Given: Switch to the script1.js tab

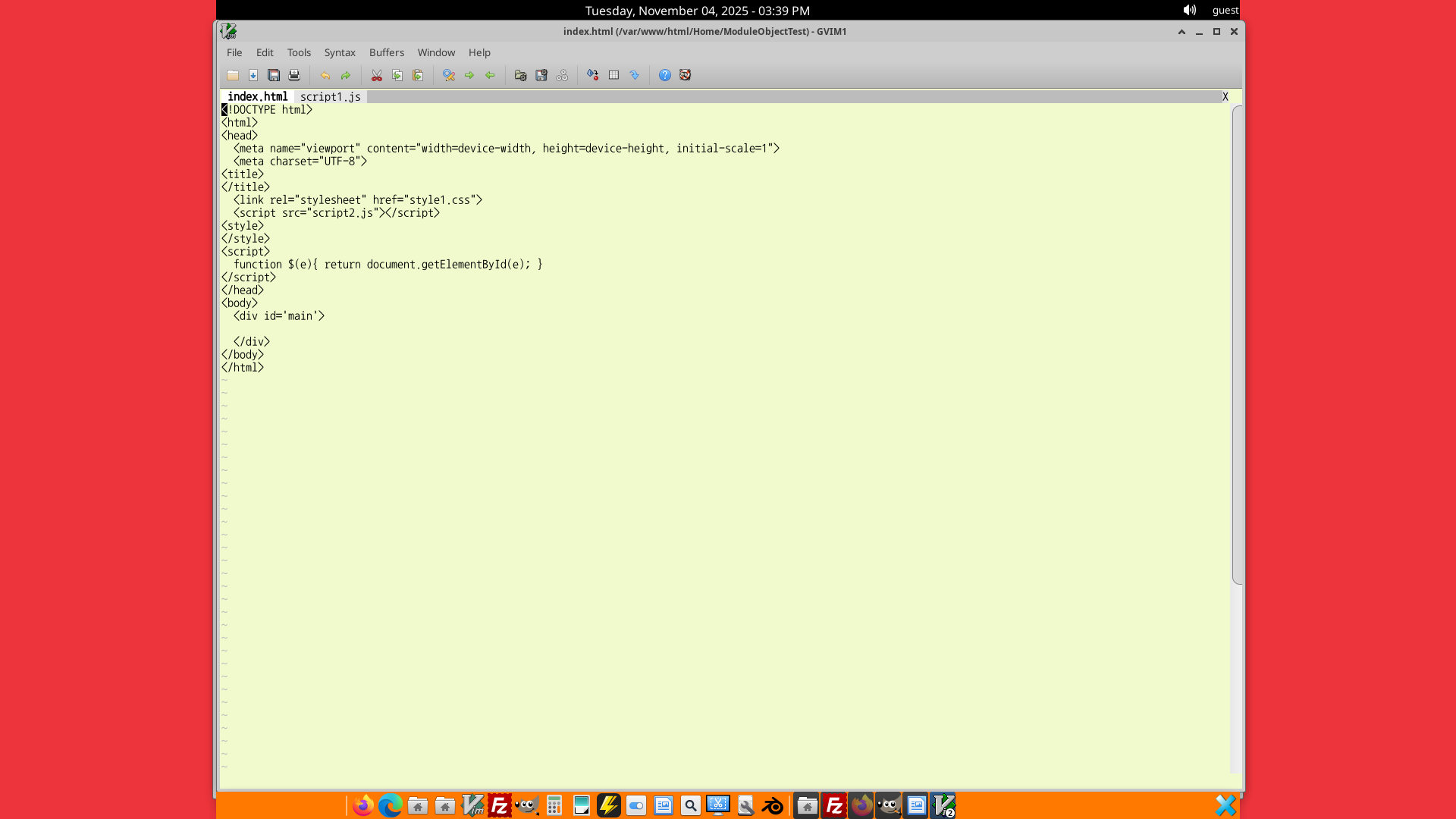Looking at the screenshot, I should pyautogui.click(x=331, y=97).
